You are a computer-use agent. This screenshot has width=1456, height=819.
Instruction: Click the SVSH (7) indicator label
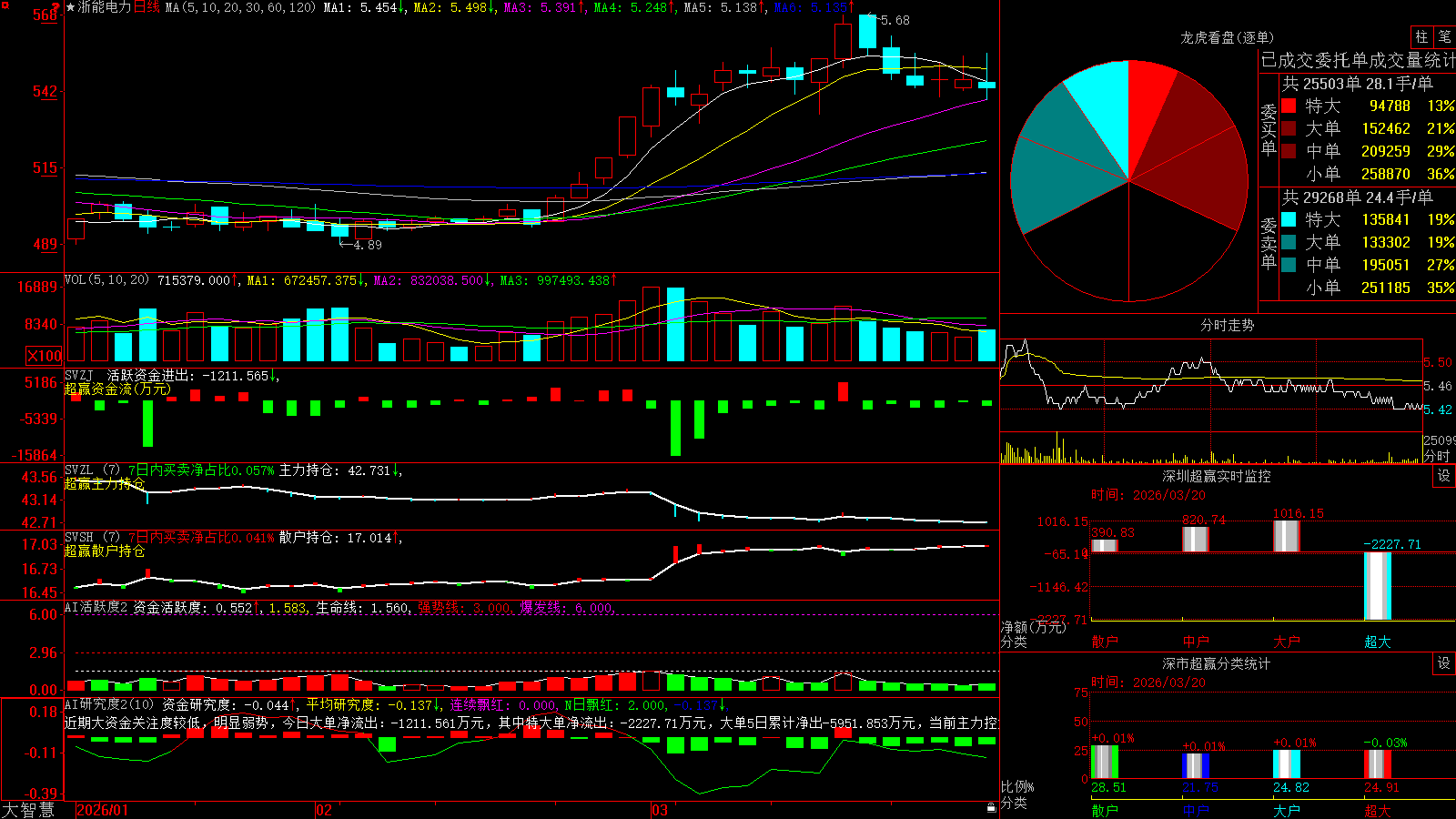92,538
